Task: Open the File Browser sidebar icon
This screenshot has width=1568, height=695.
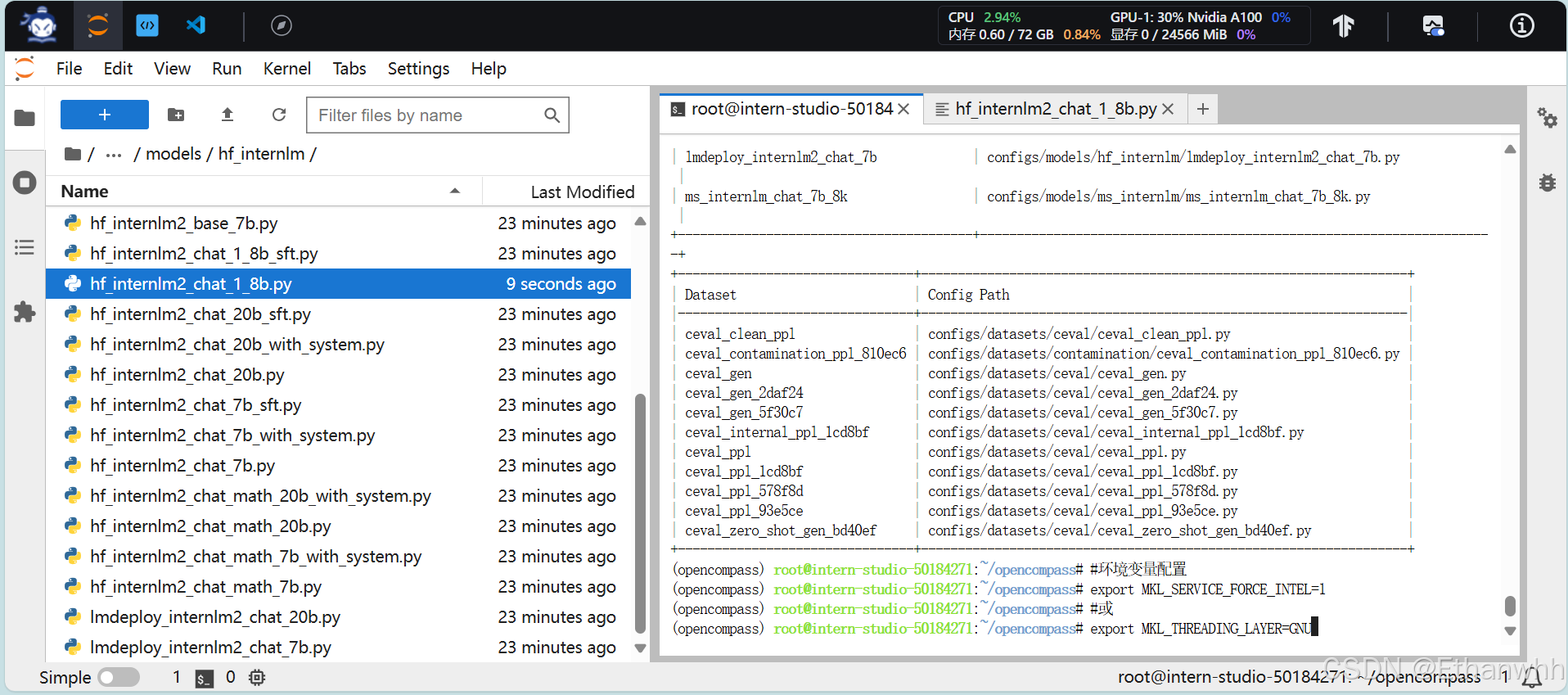Action: point(25,118)
